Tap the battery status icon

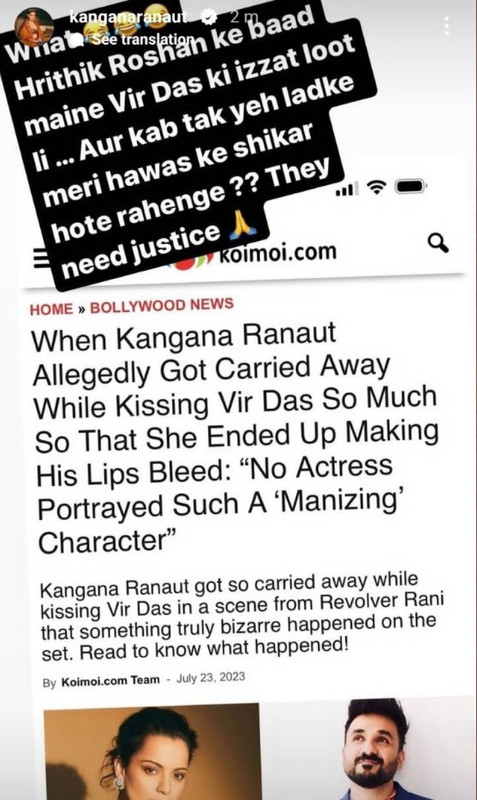411,187
